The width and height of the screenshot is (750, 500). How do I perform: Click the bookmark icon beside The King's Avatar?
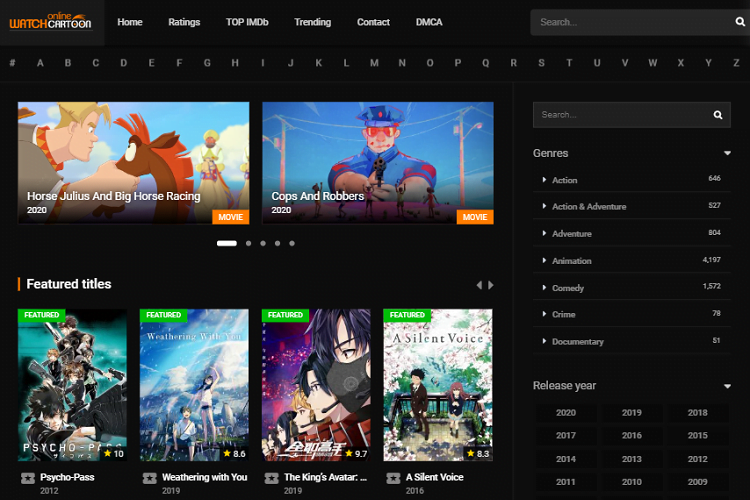click(272, 478)
